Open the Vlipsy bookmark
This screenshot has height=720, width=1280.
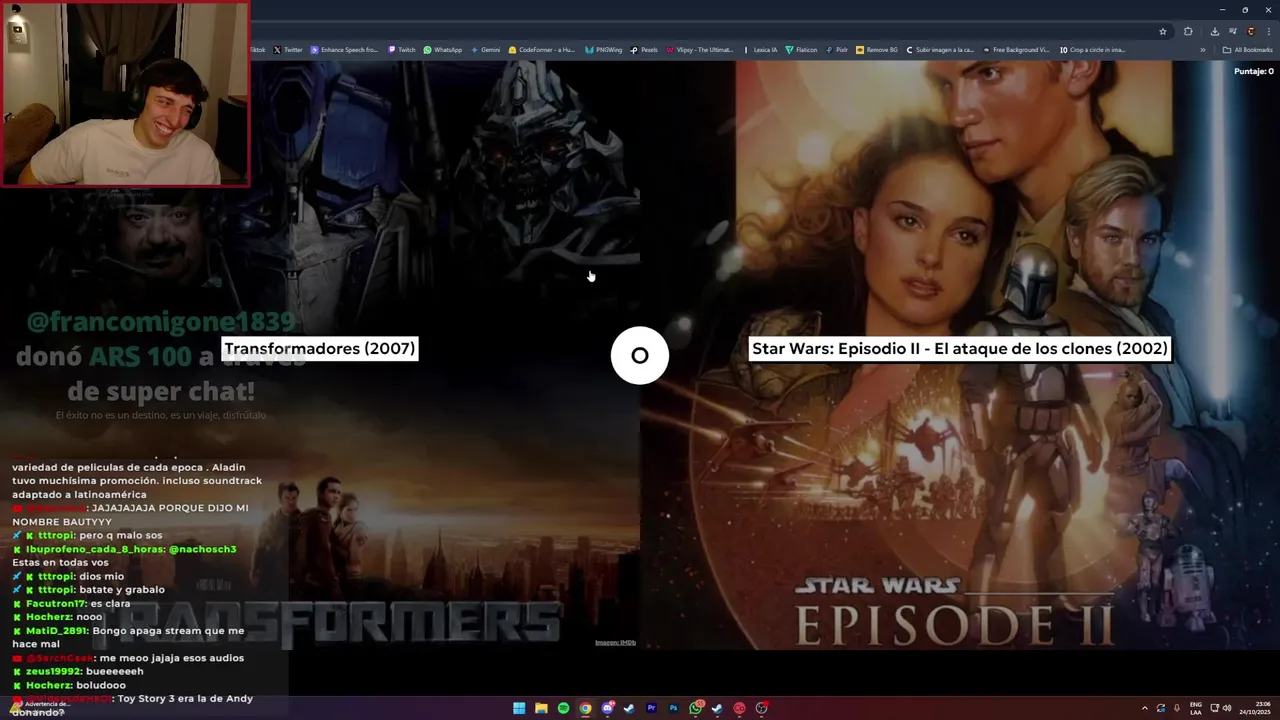pos(700,49)
